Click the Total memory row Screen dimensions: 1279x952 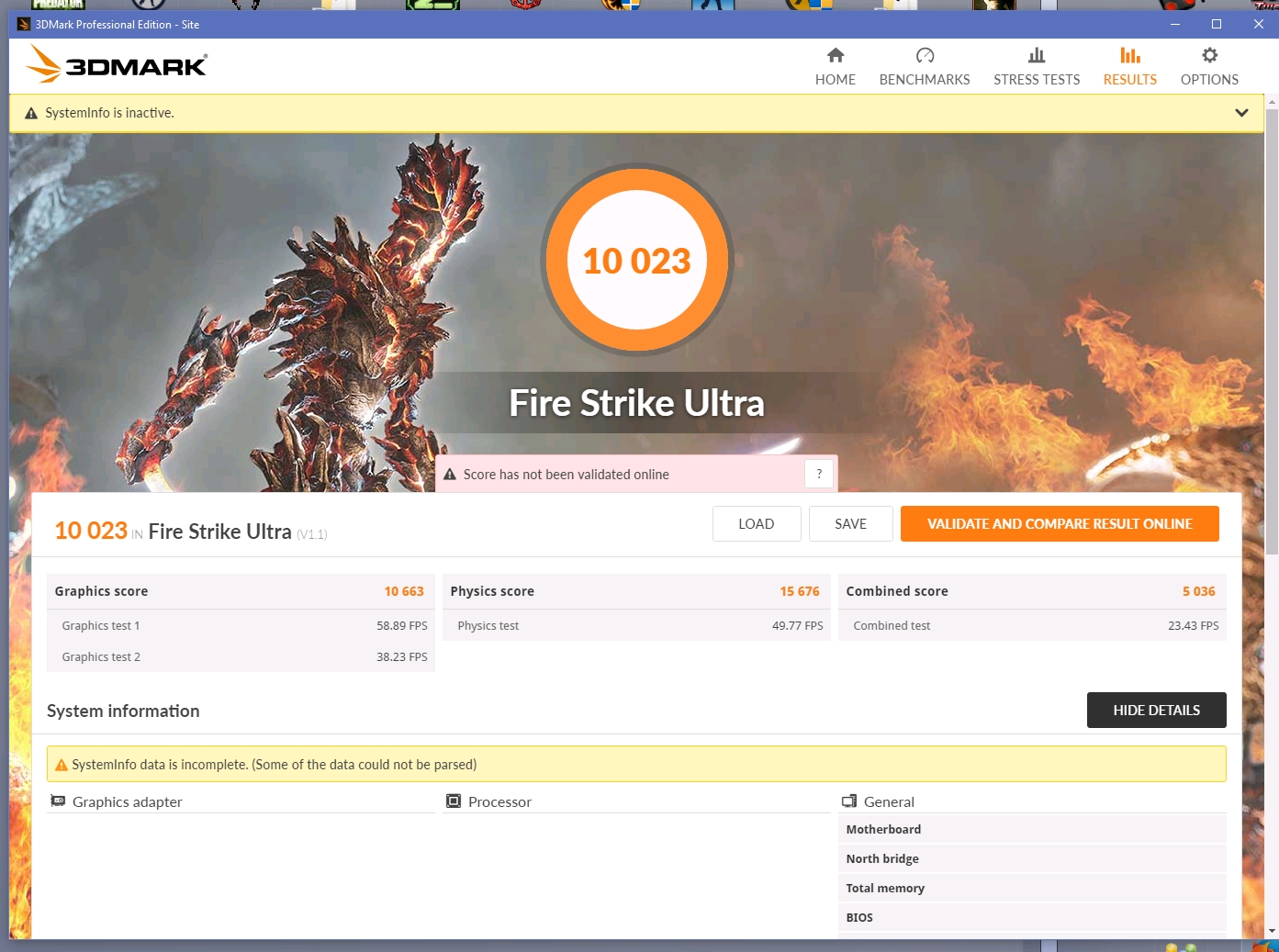1032,888
